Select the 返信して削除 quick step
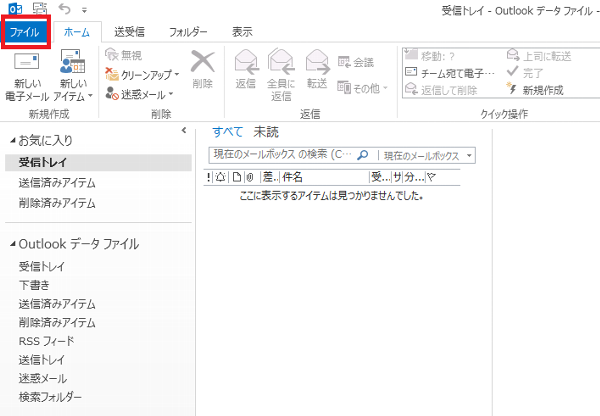This screenshot has width=600, height=416. pos(441,90)
